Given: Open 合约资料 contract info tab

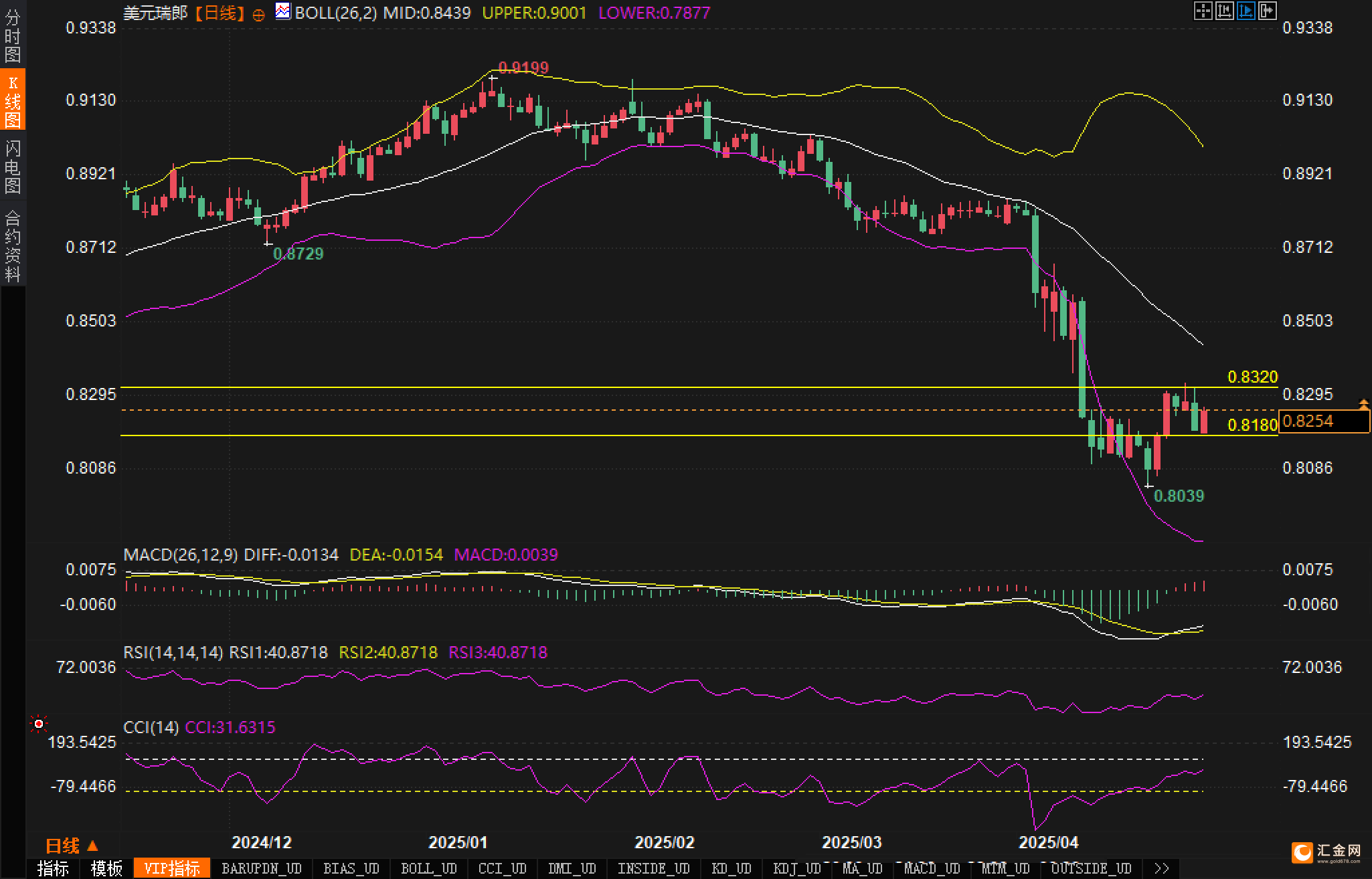Looking at the screenshot, I should [13, 246].
